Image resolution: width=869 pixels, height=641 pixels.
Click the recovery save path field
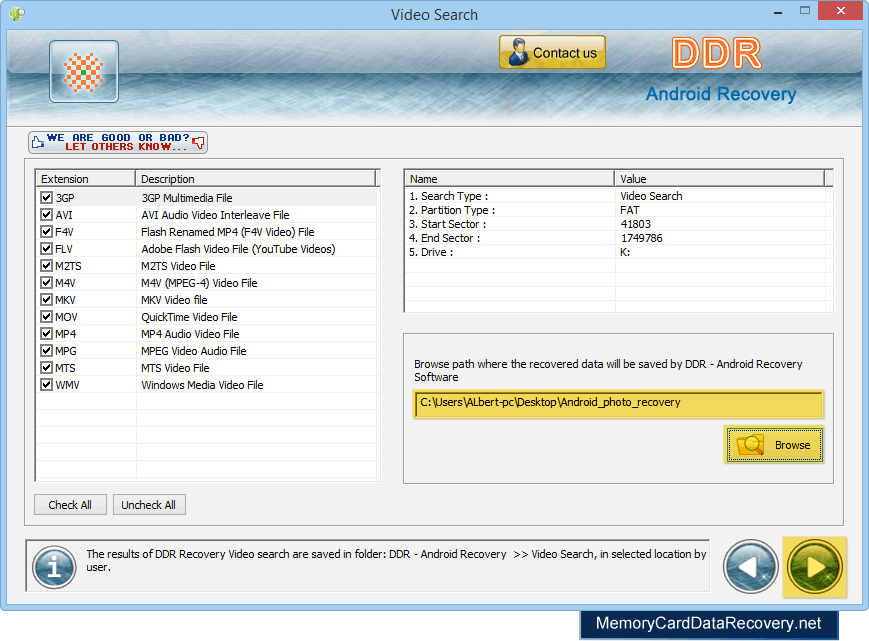(x=618, y=403)
